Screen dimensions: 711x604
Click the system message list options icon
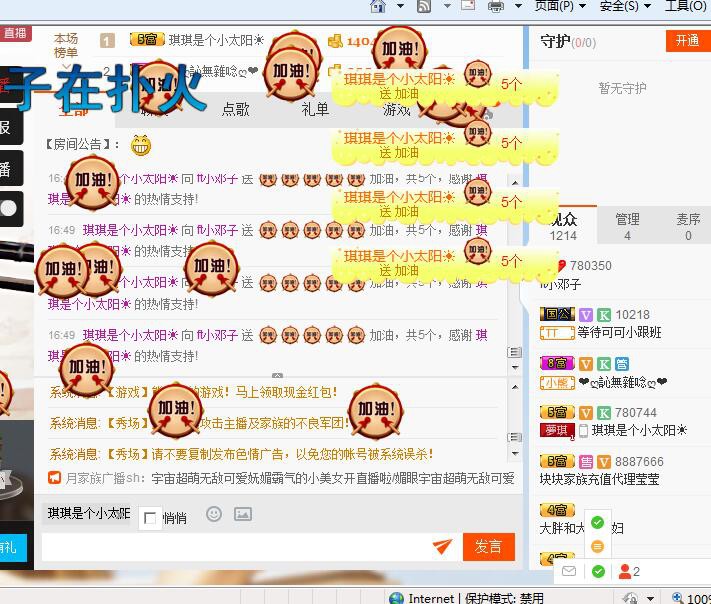[x=515, y=437]
